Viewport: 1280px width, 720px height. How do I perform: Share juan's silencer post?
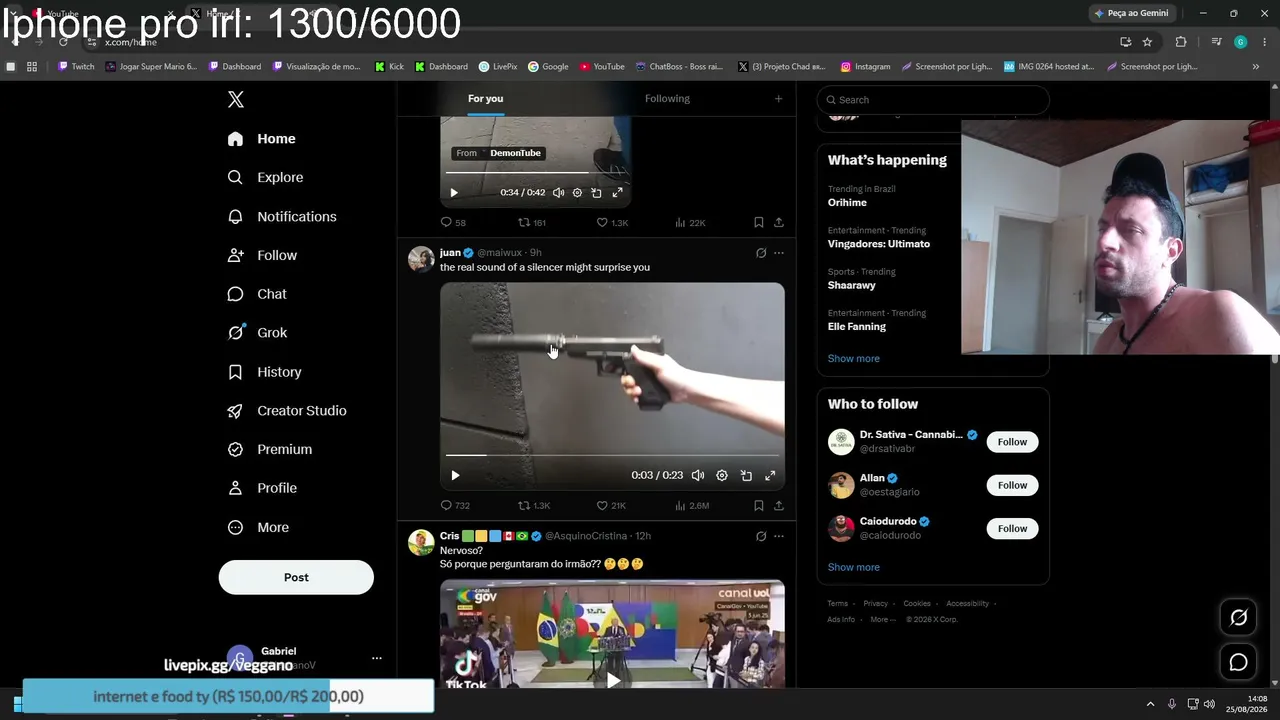779,506
